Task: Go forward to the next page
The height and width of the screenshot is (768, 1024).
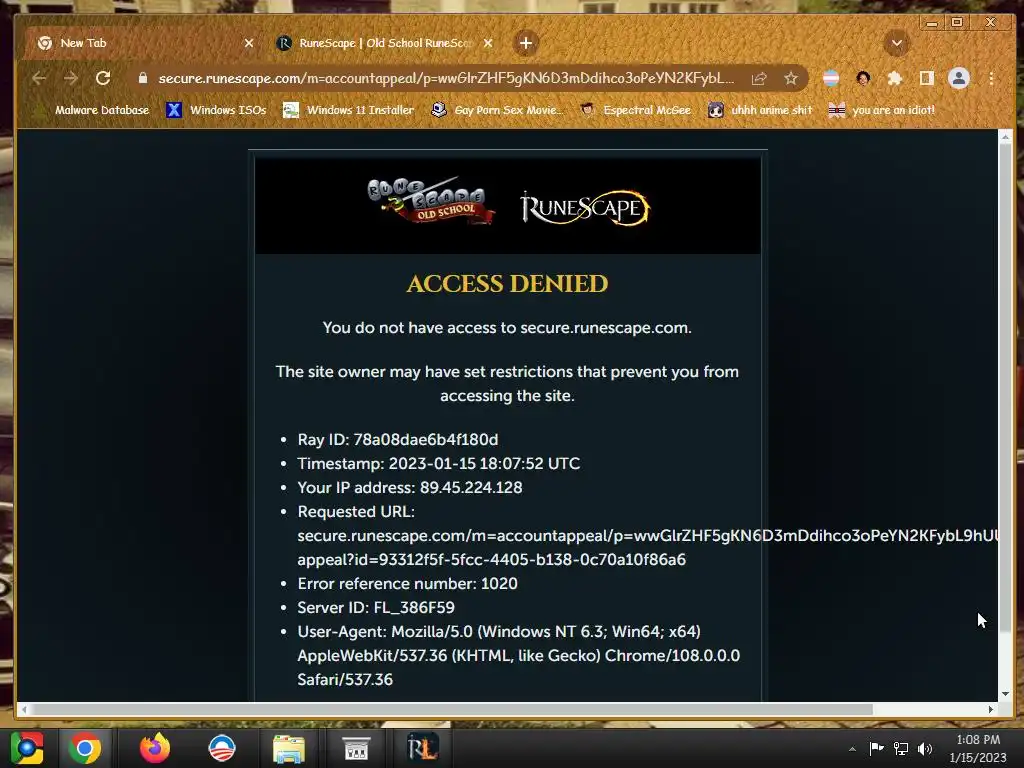Action: [71, 78]
